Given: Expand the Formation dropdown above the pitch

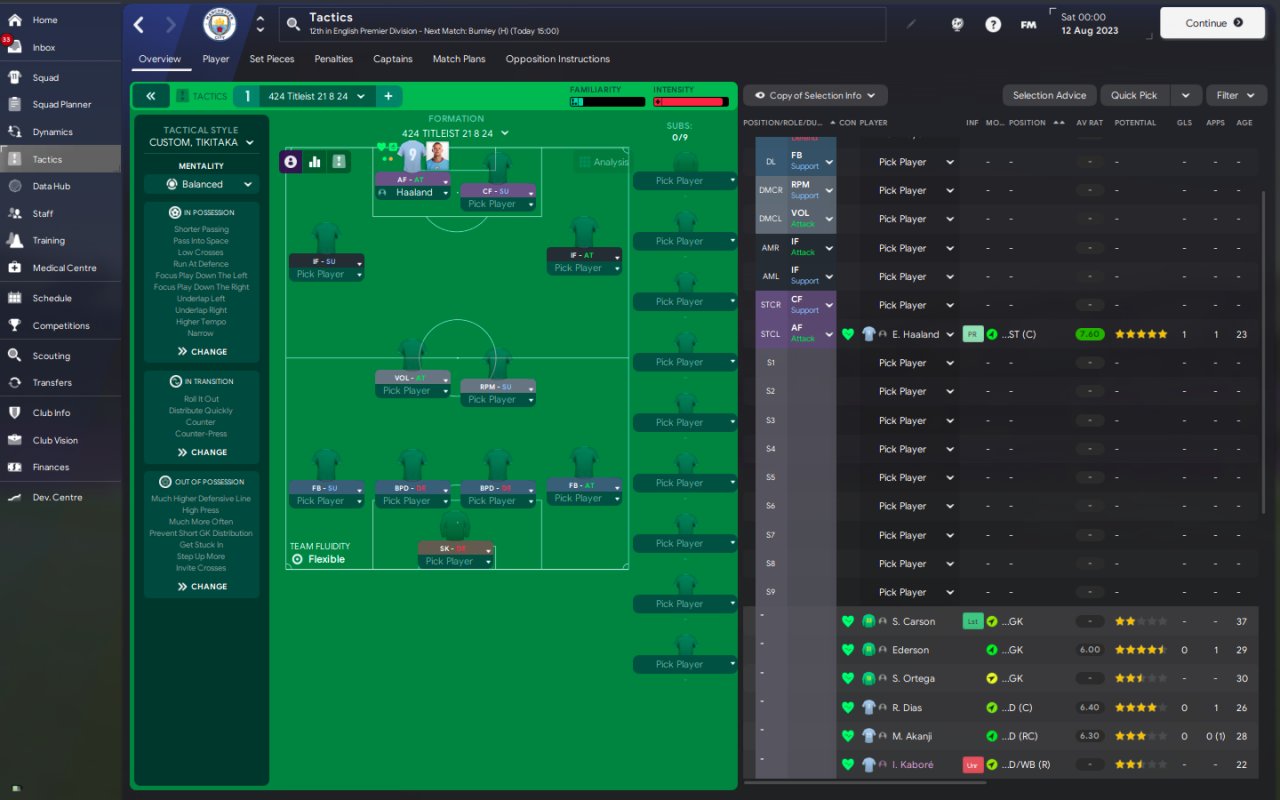Looking at the screenshot, I should (x=456, y=133).
